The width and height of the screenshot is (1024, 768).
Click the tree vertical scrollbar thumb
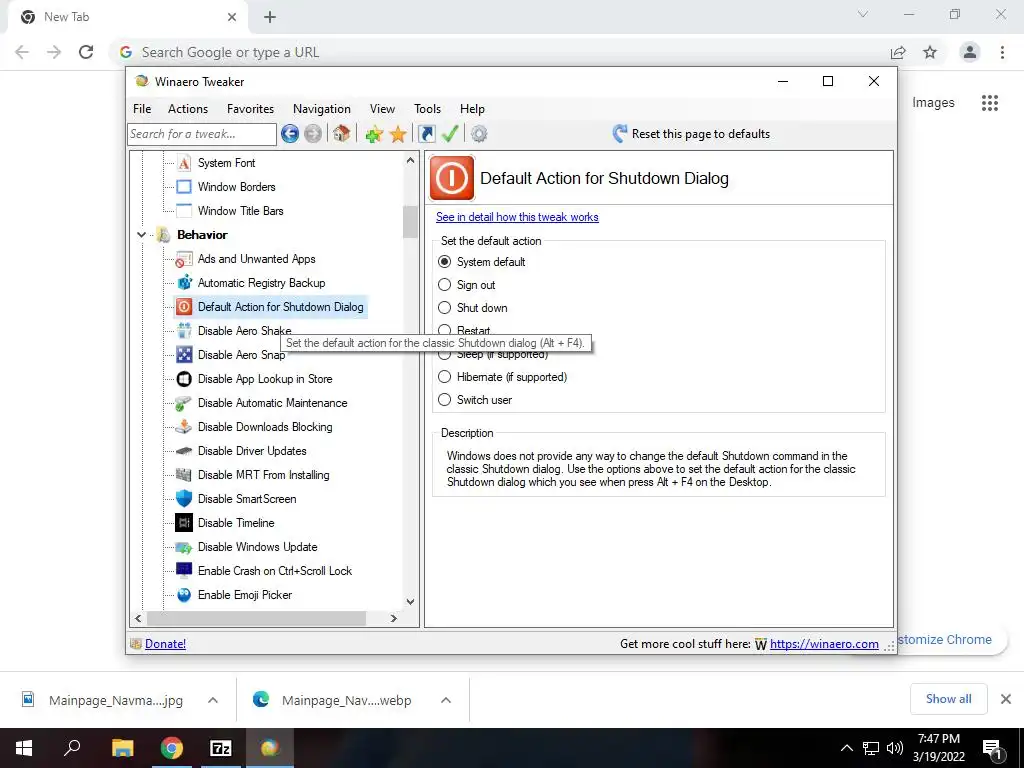pos(410,222)
